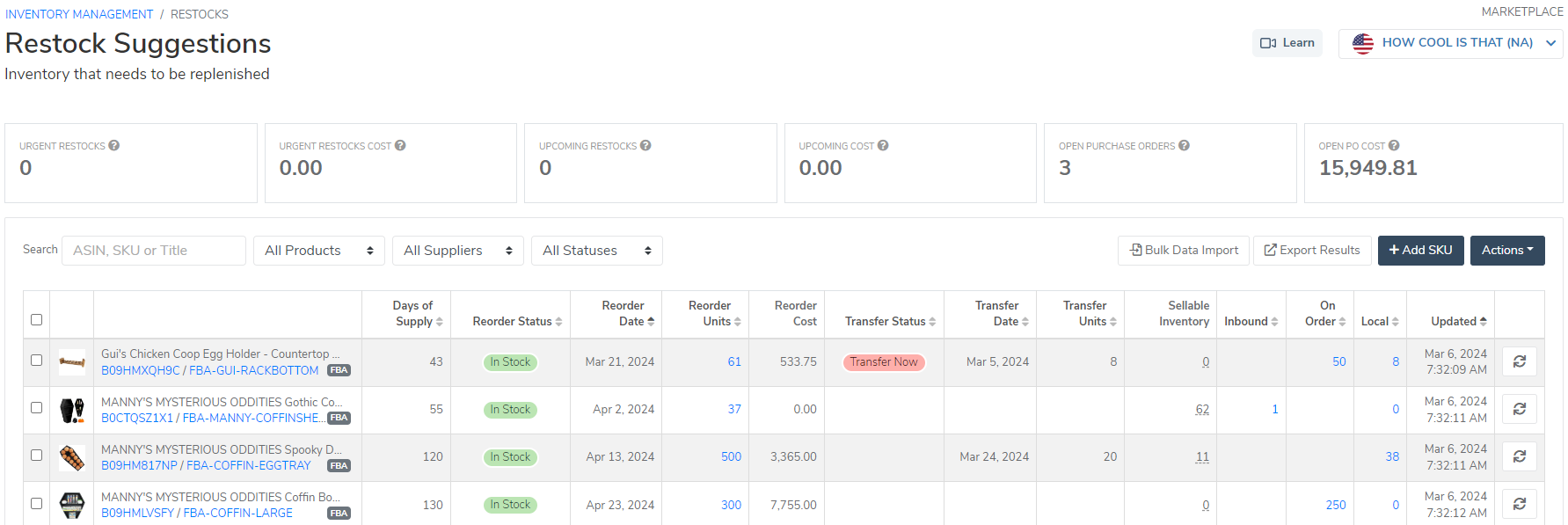Click the Upcoming Cost help icon
The image size is (1568, 525).
pyautogui.click(x=883, y=146)
